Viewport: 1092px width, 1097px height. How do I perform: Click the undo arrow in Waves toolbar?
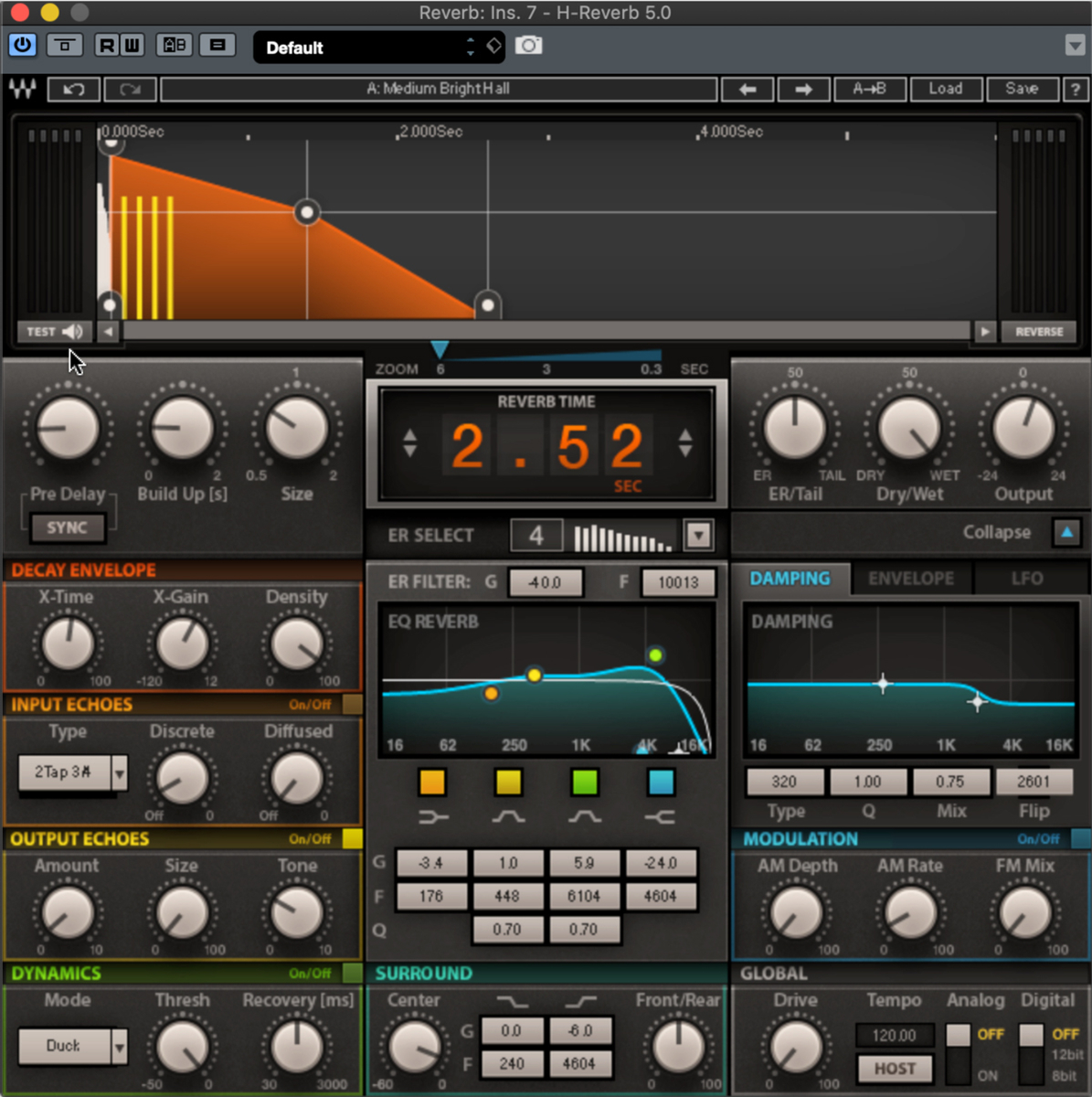(x=73, y=90)
